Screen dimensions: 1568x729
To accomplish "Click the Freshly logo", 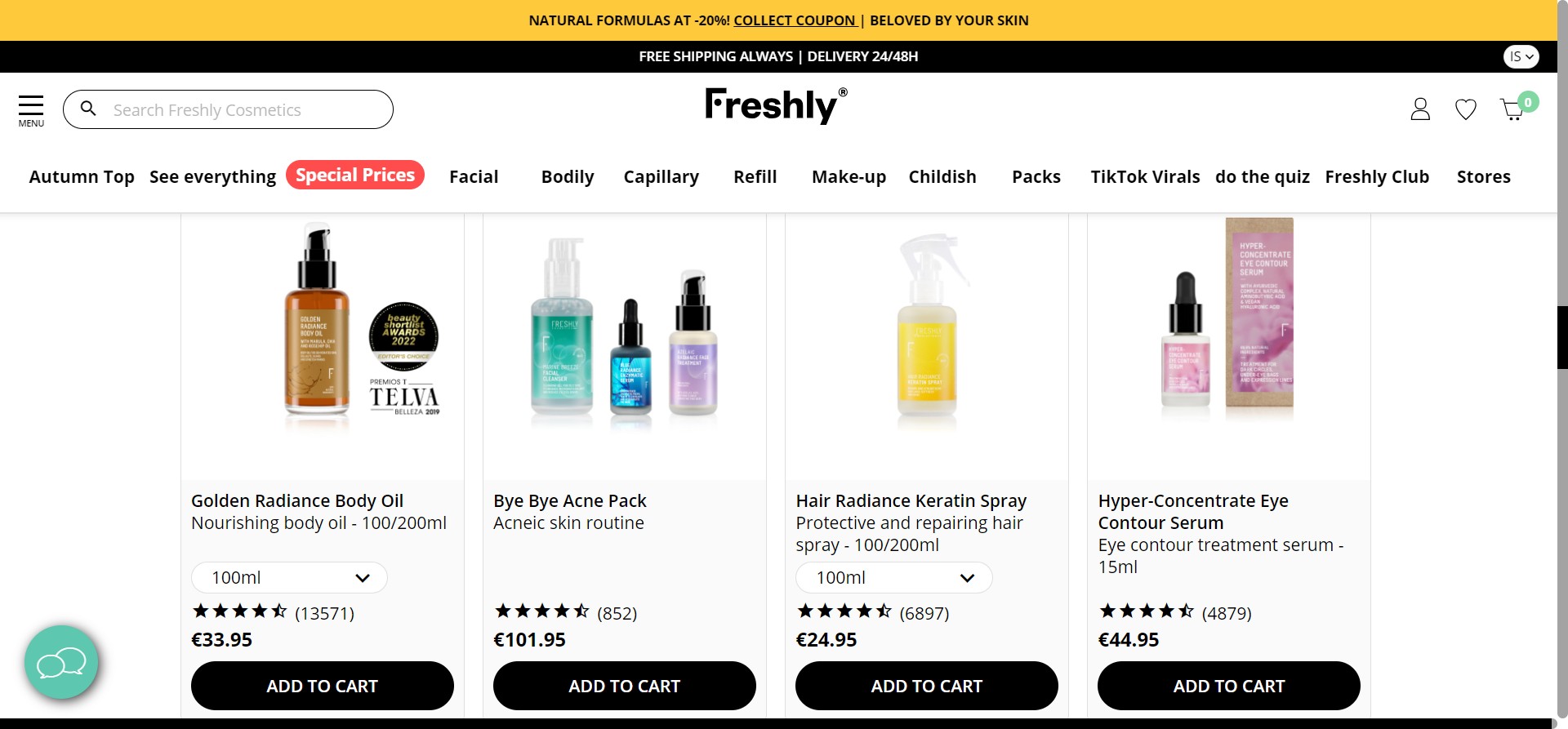I will tap(775, 106).
